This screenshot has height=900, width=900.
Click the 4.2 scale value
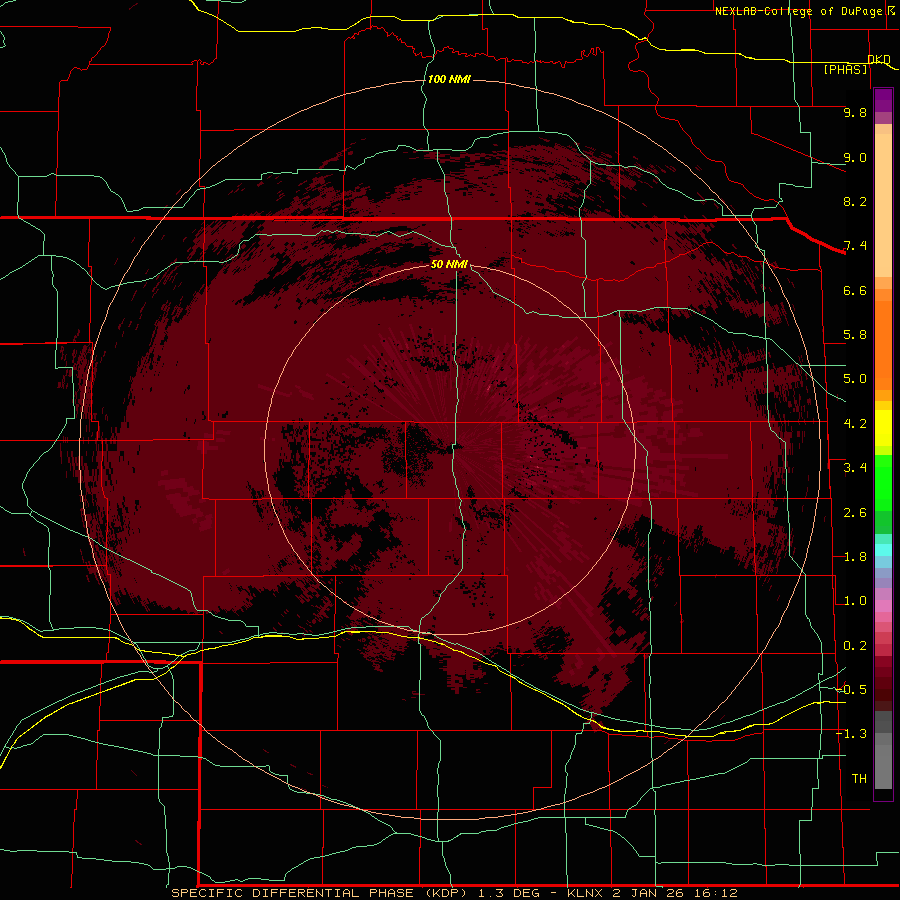click(855, 424)
